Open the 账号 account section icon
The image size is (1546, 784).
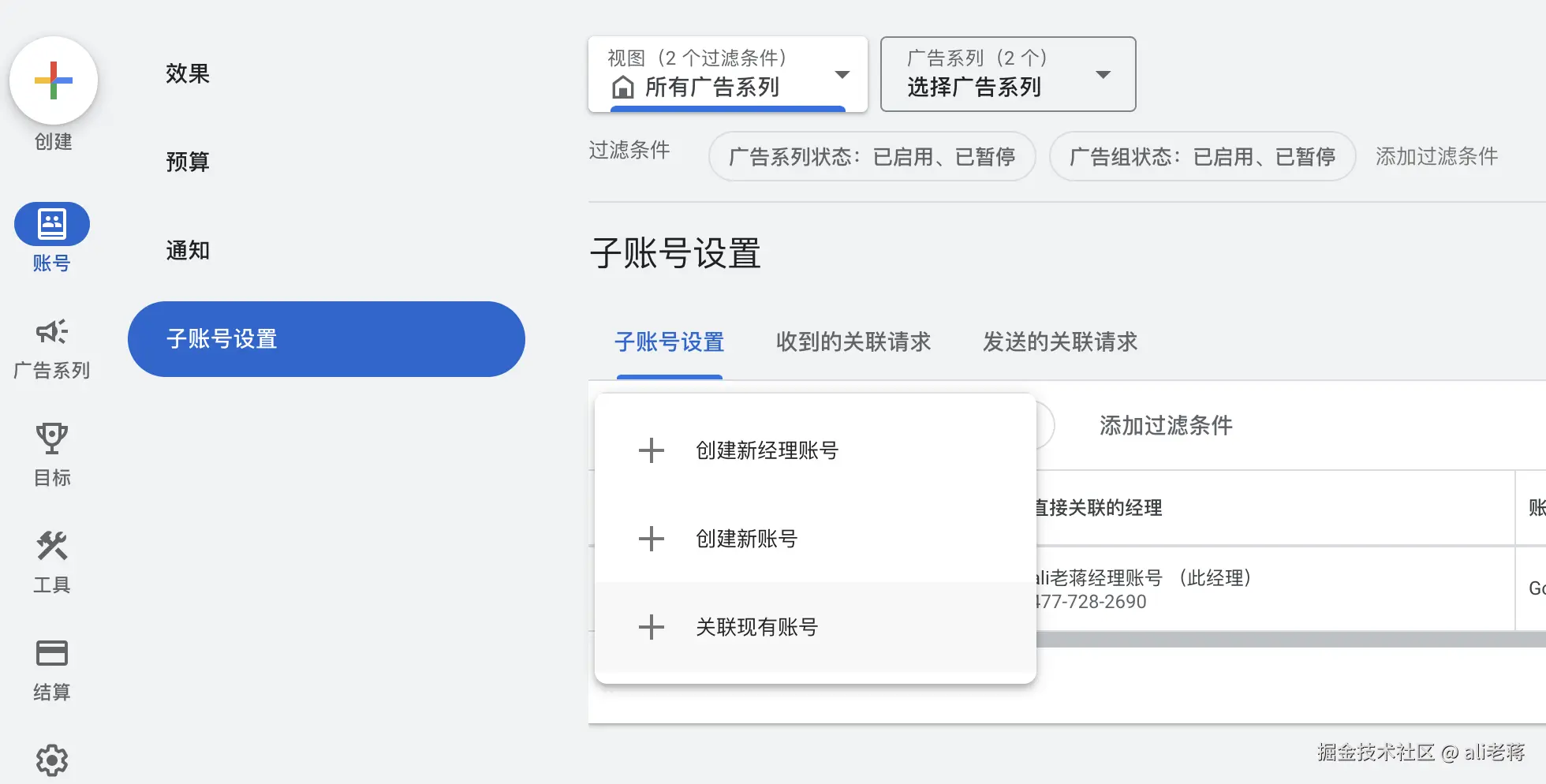pos(52,224)
